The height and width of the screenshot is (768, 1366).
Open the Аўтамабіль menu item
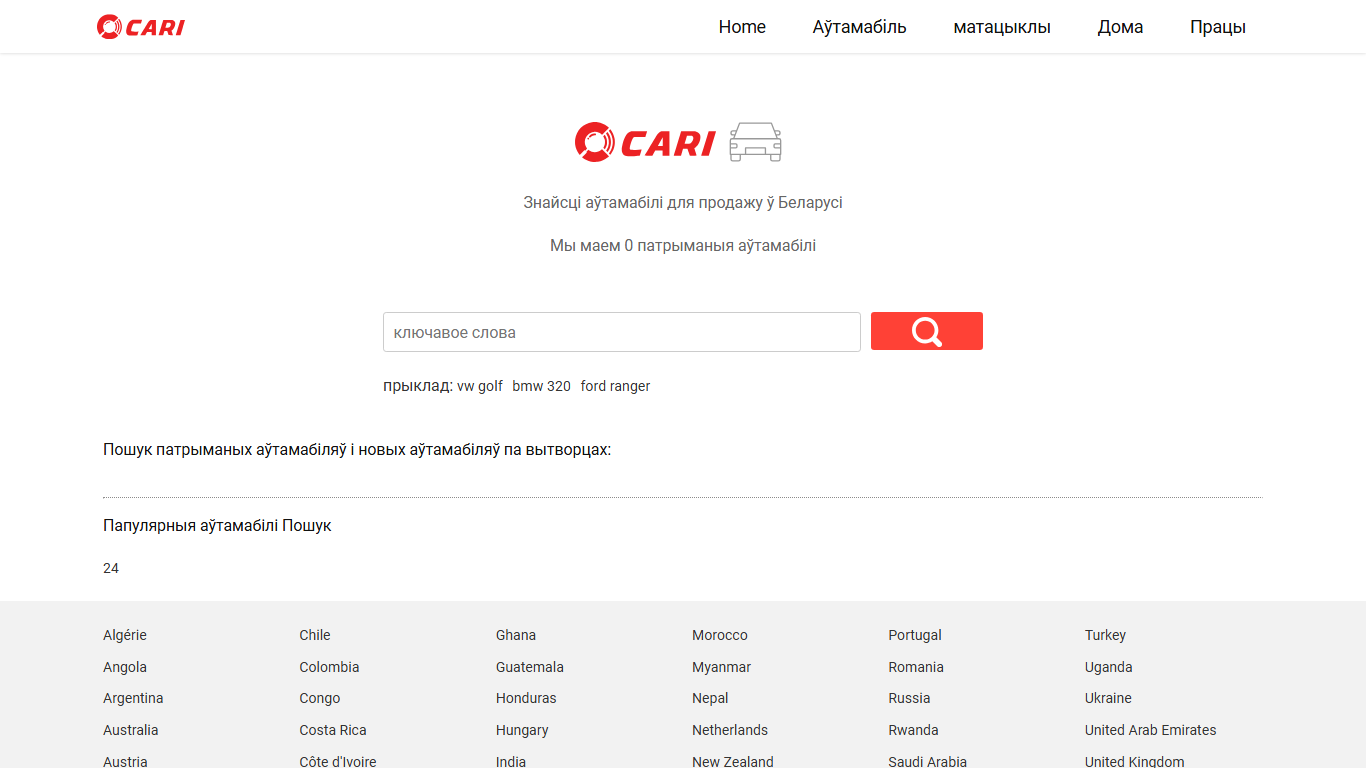[860, 27]
